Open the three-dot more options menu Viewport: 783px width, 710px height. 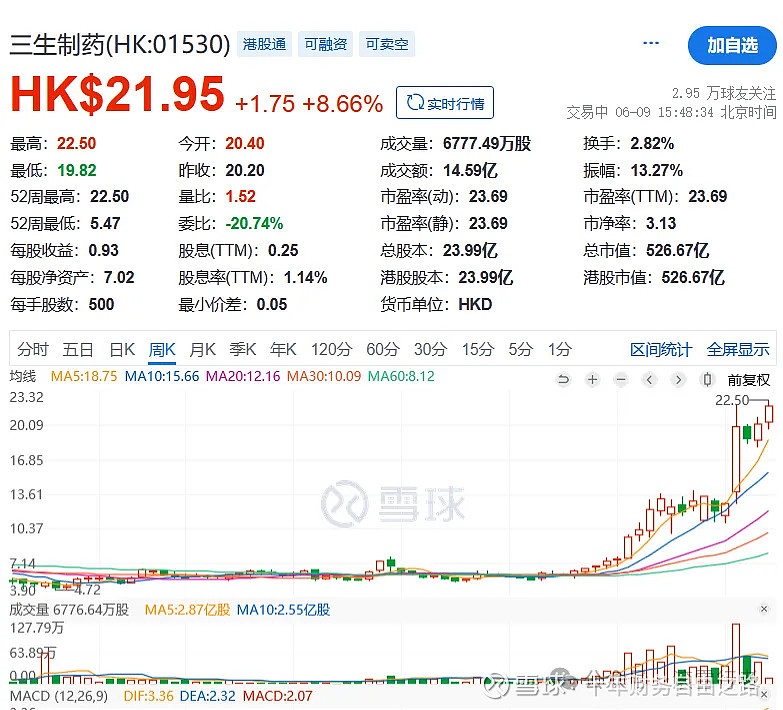tap(651, 43)
